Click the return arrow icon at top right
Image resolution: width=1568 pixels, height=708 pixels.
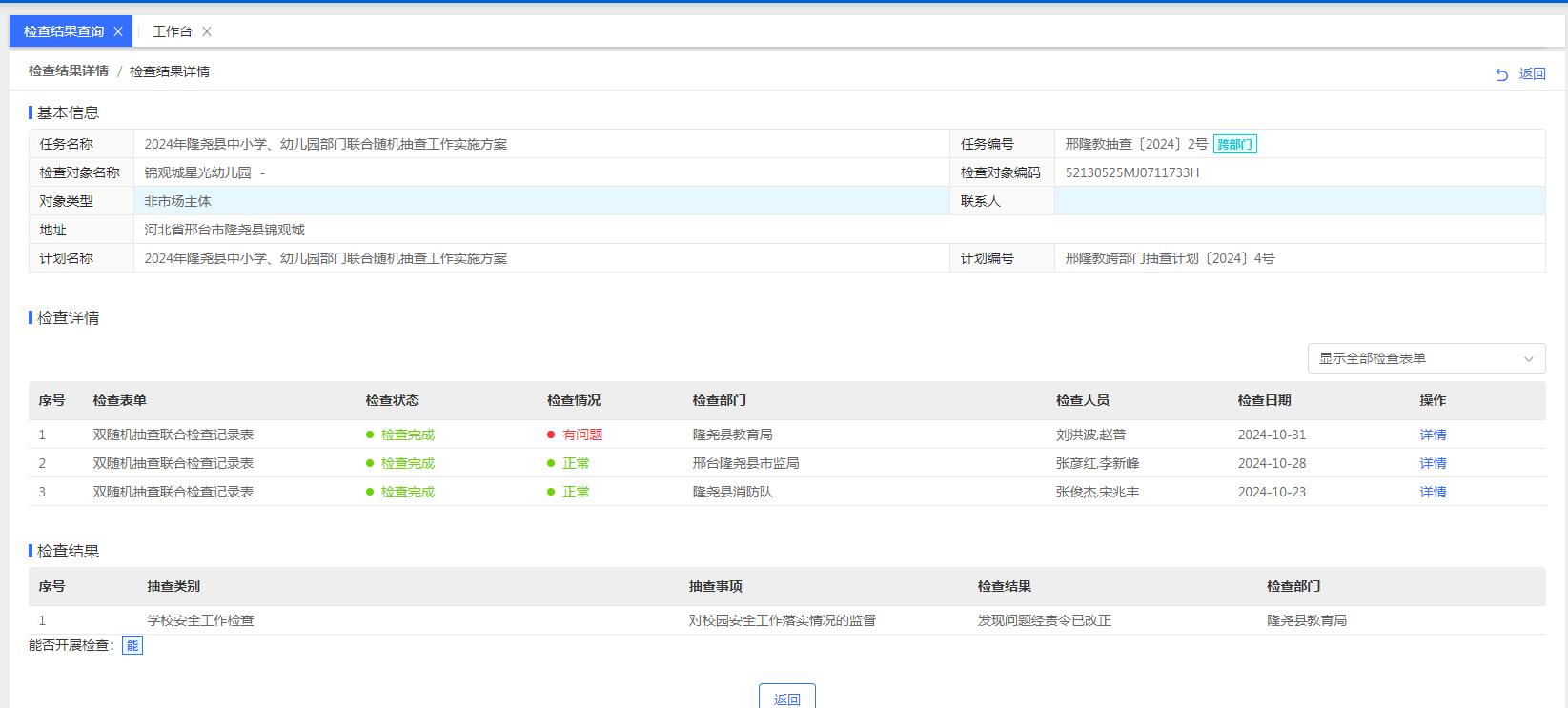(x=1501, y=74)
